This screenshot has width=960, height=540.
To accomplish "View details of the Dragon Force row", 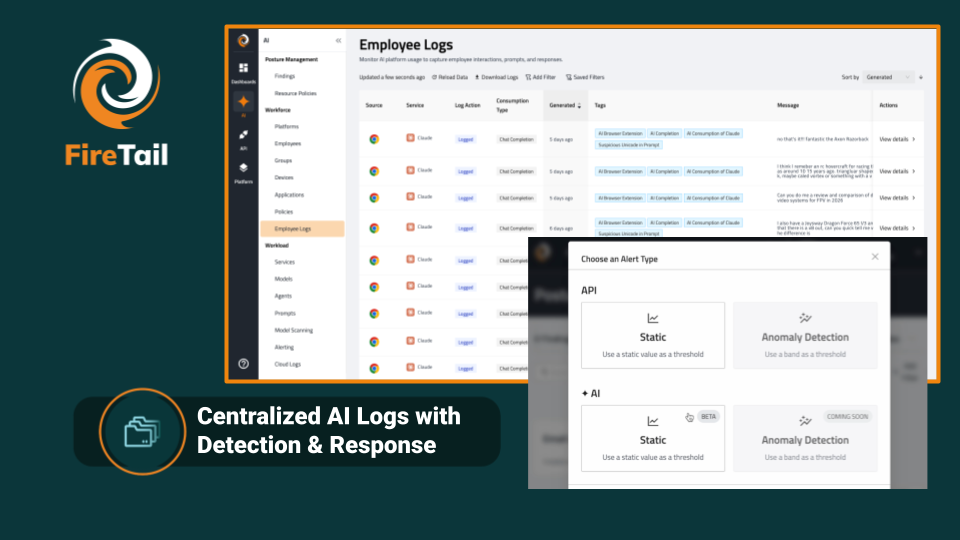I will 897,228.
